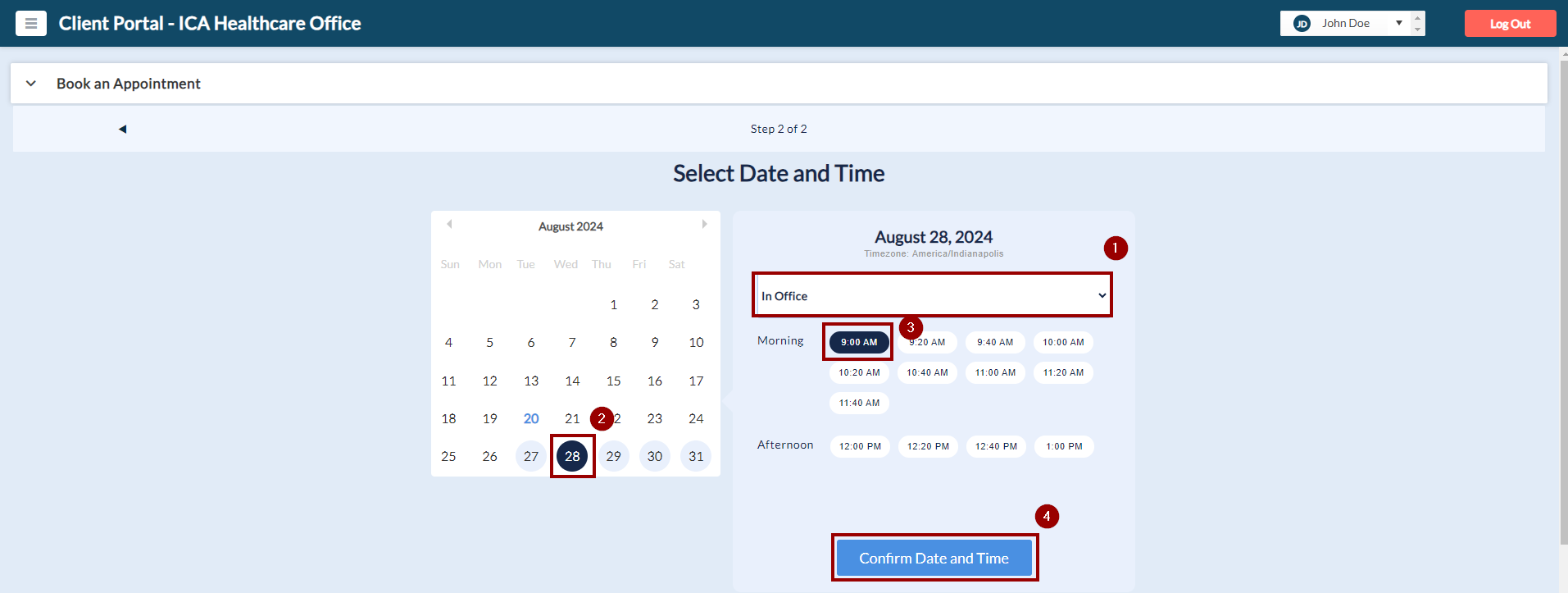Click the back arrow beside Step 2 of 2
Screen dimensions: 1568x593
point(123,129)
